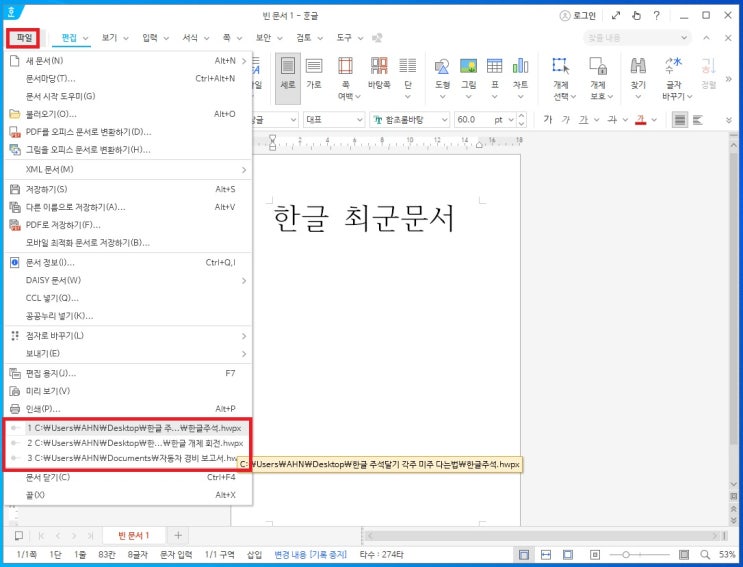
Task: Open the 보기 menu tab
Action: click(x=109, y=38)
